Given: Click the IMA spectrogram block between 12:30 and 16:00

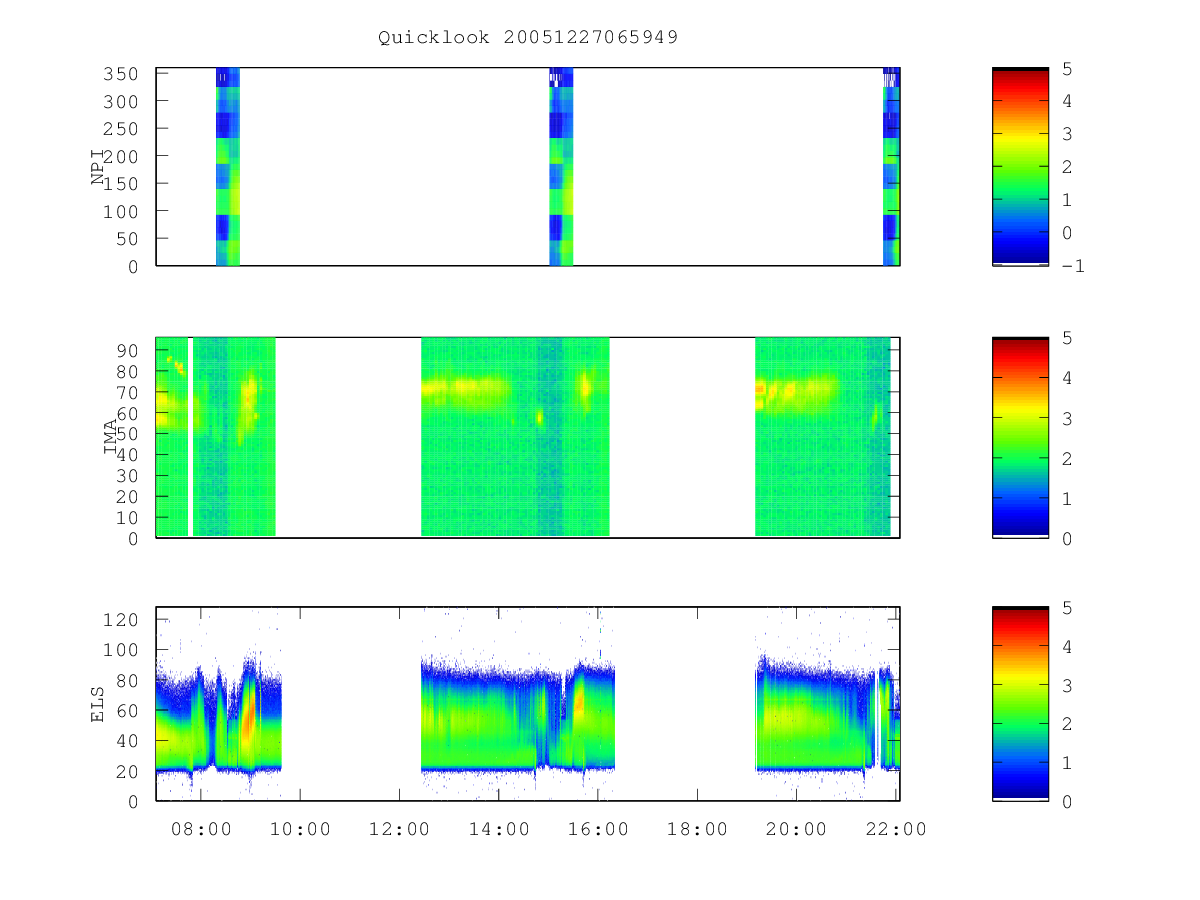Looking at the screenshot, I should (x=515, y=437).
